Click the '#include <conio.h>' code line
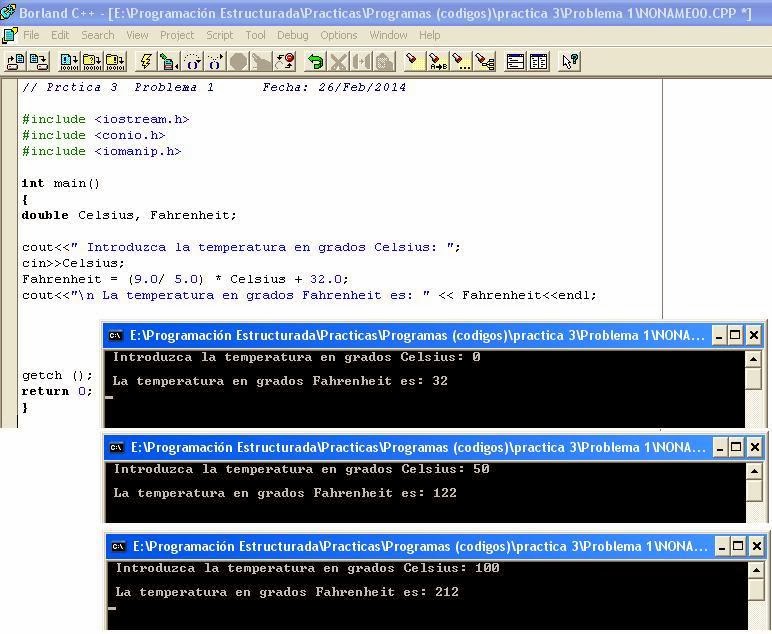The image size is (772, 634). (94, 135)
